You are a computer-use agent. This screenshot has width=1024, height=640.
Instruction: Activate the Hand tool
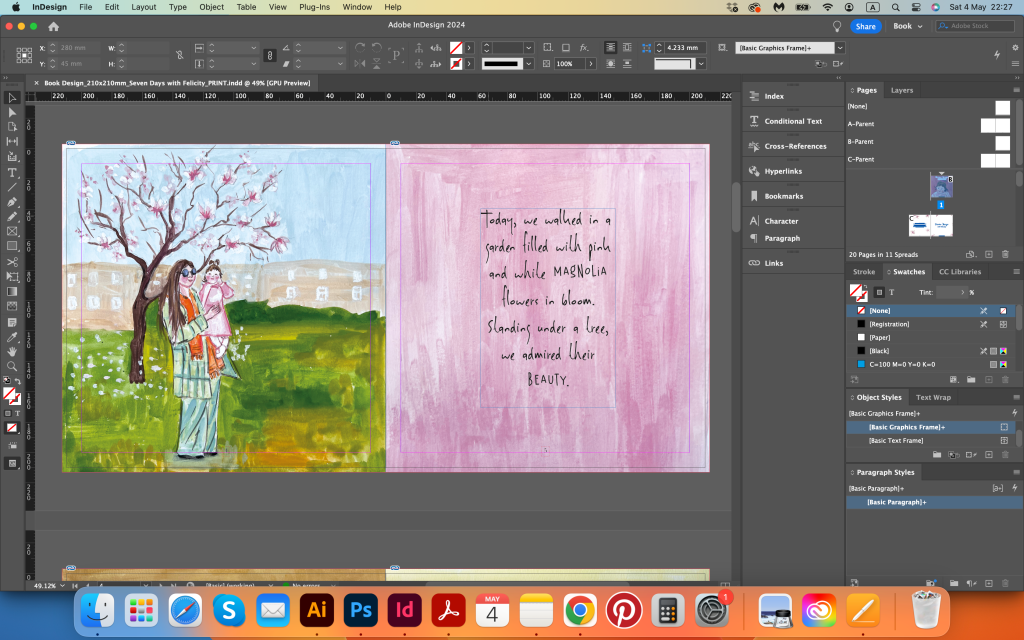[12, 351]
